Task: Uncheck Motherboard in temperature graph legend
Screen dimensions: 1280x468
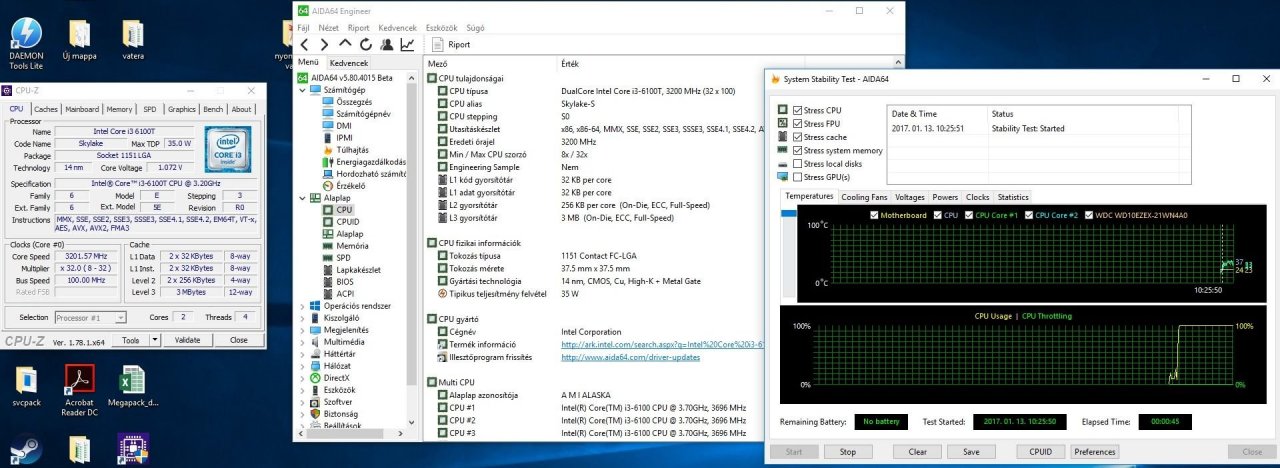Action: click(875, 215)
